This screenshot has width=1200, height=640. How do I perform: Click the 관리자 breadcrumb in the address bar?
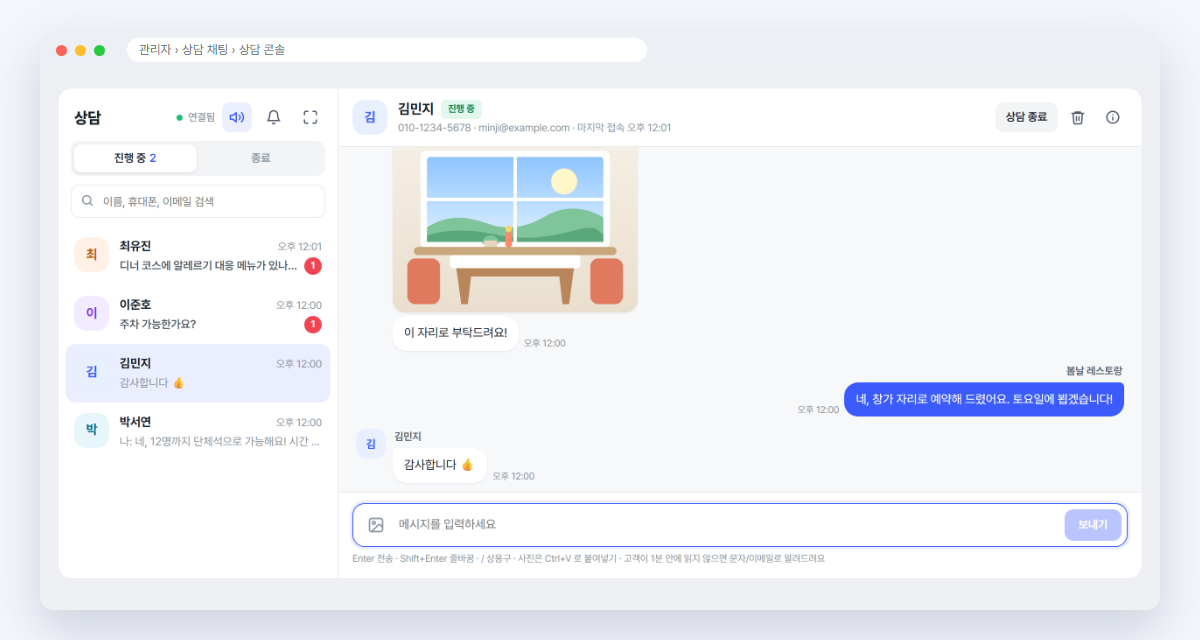(x=155, y=50)
